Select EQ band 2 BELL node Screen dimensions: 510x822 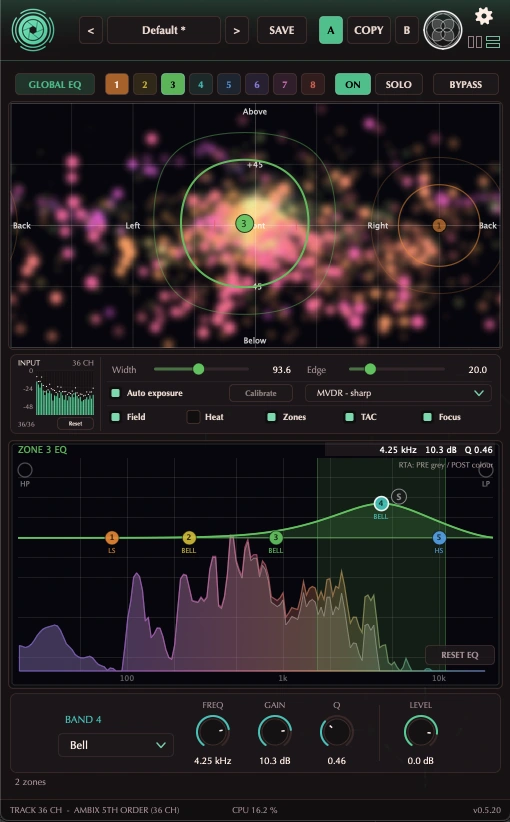[x=189, y=537]
